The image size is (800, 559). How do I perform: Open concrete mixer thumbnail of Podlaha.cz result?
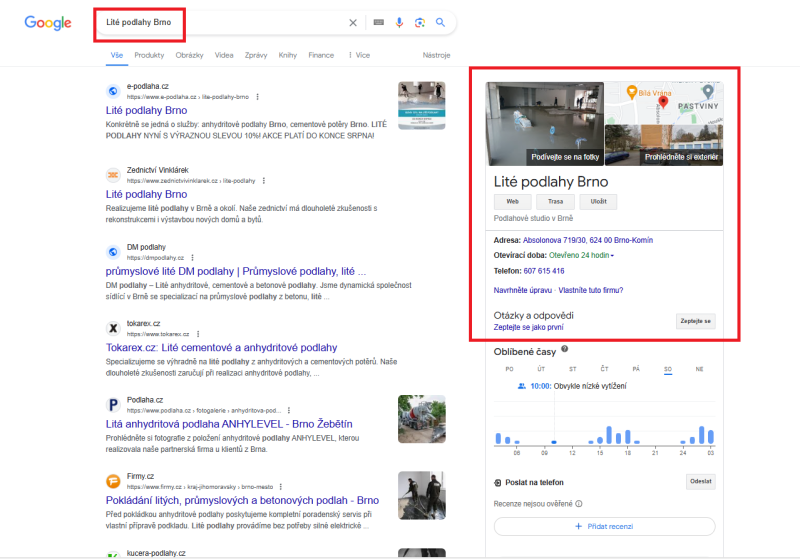[x=421, y=419]
